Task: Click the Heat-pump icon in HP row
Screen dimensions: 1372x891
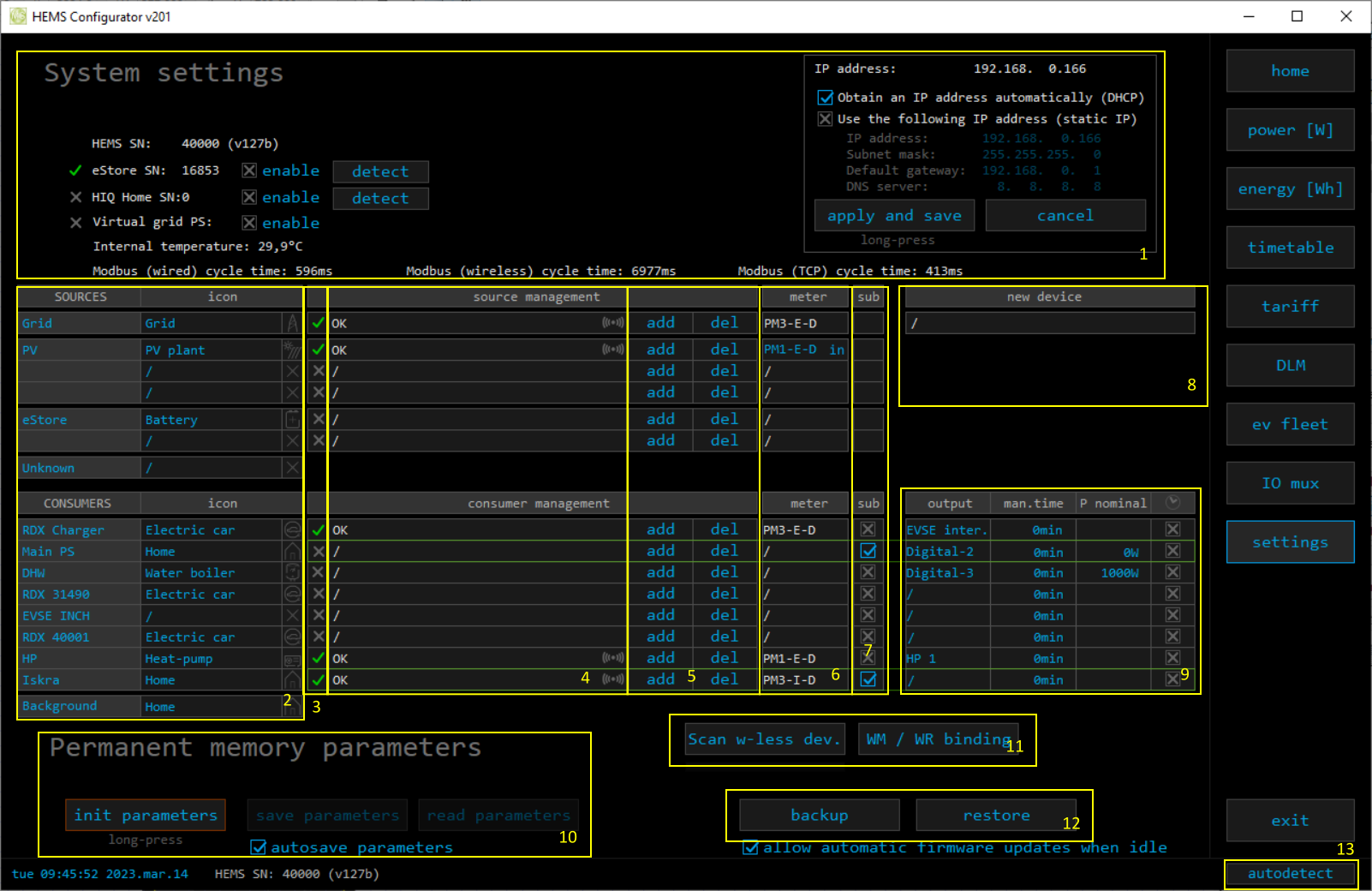Action: pos(293,659)
